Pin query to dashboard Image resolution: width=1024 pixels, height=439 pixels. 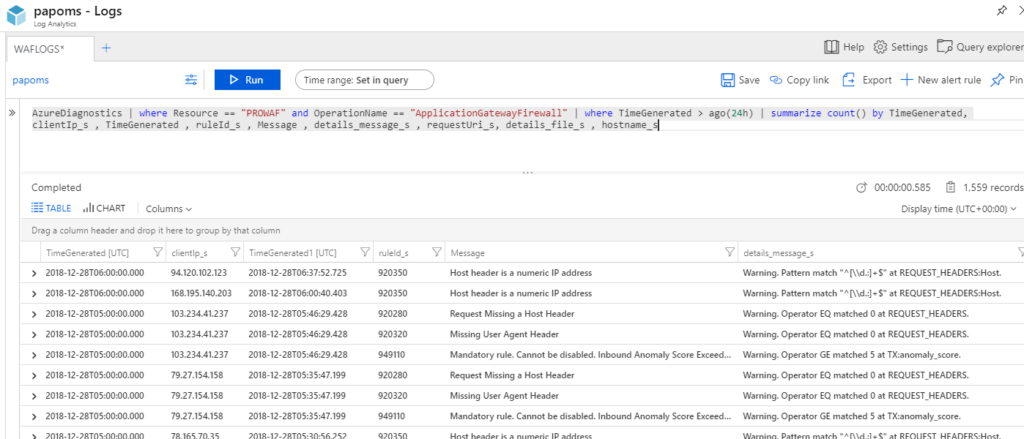[1006, 80]
